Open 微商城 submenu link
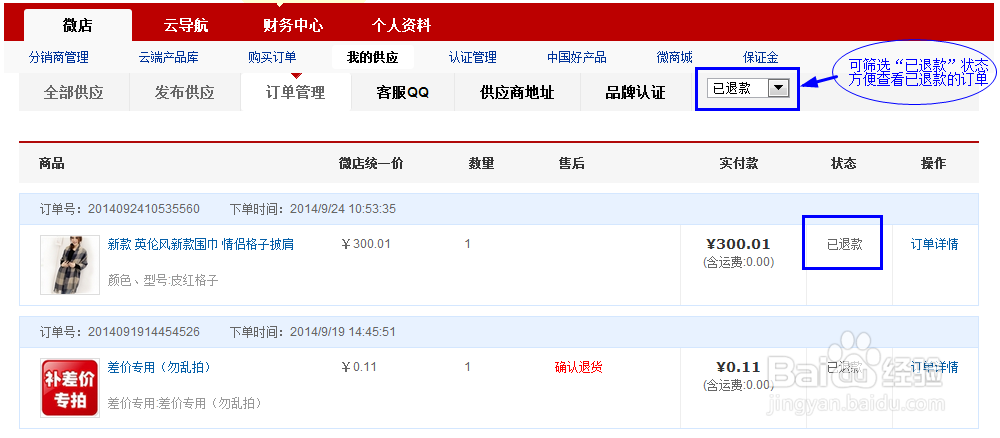Screen dimensions: 1000x438 [x=674, y=57]
